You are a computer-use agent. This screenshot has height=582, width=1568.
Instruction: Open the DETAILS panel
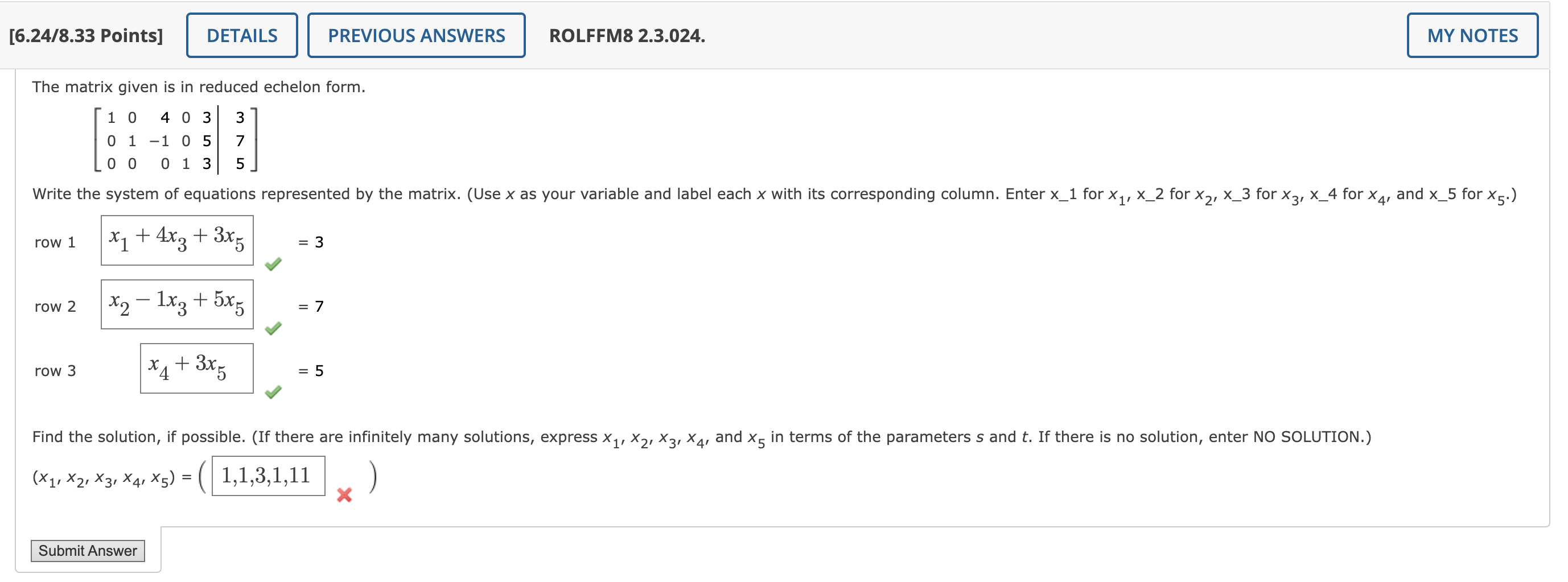[241, 35]
